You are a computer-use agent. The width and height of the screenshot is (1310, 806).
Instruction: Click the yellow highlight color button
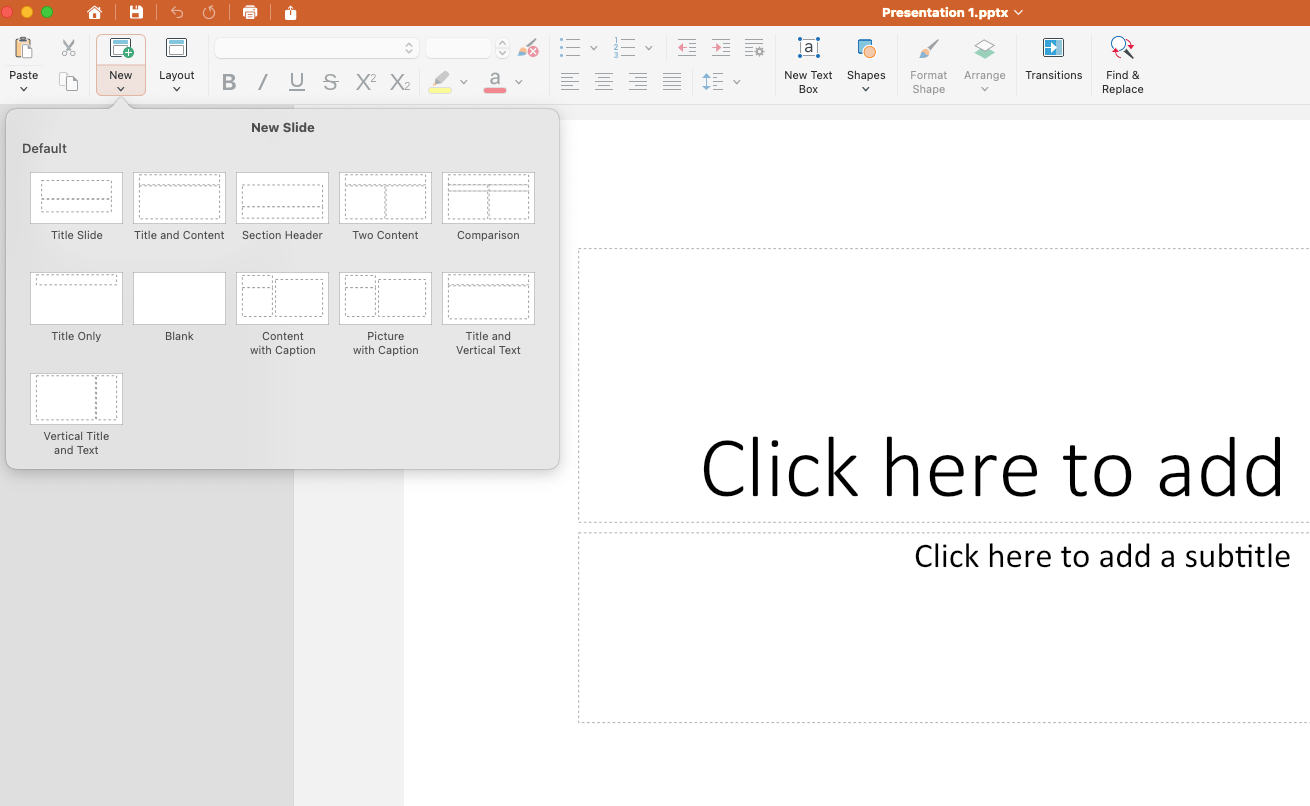pos(440,82)
